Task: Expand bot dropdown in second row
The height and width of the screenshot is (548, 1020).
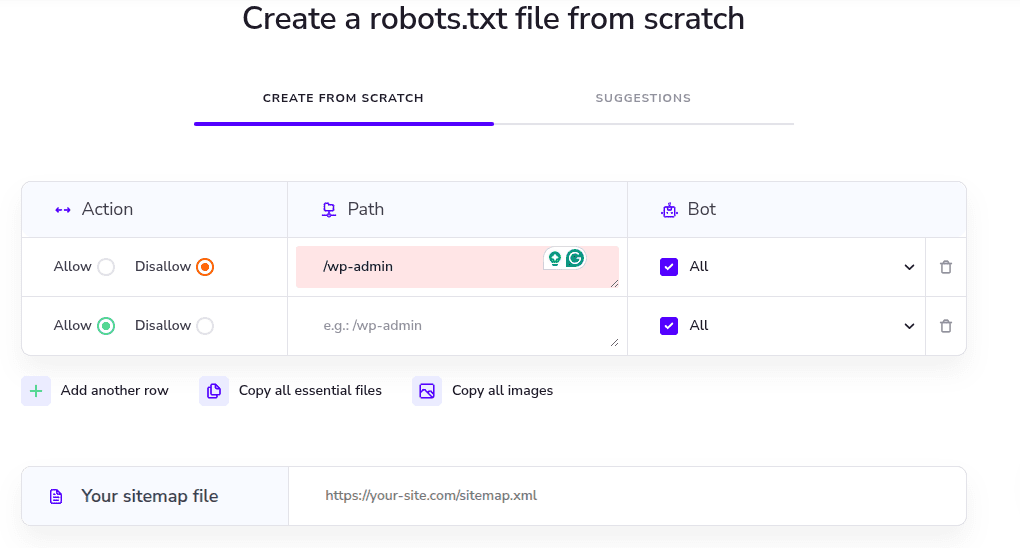Action: click(909, 326)
